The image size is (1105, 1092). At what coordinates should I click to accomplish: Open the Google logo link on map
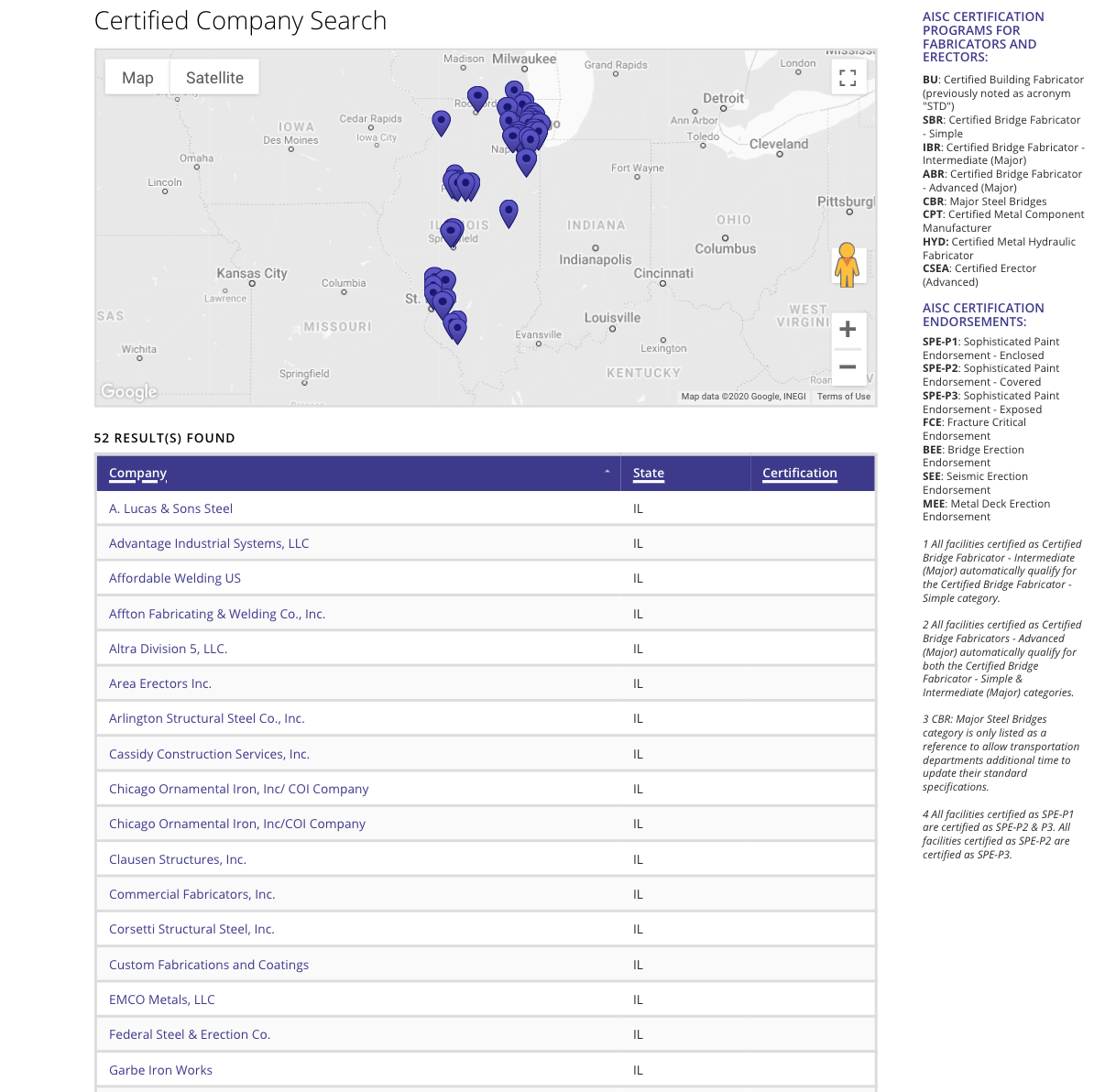point(129,391)
